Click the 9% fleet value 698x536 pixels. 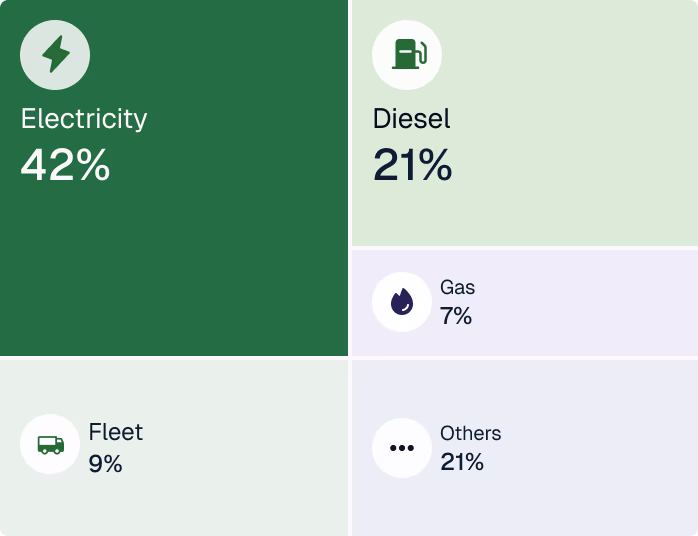pos(106,464)
